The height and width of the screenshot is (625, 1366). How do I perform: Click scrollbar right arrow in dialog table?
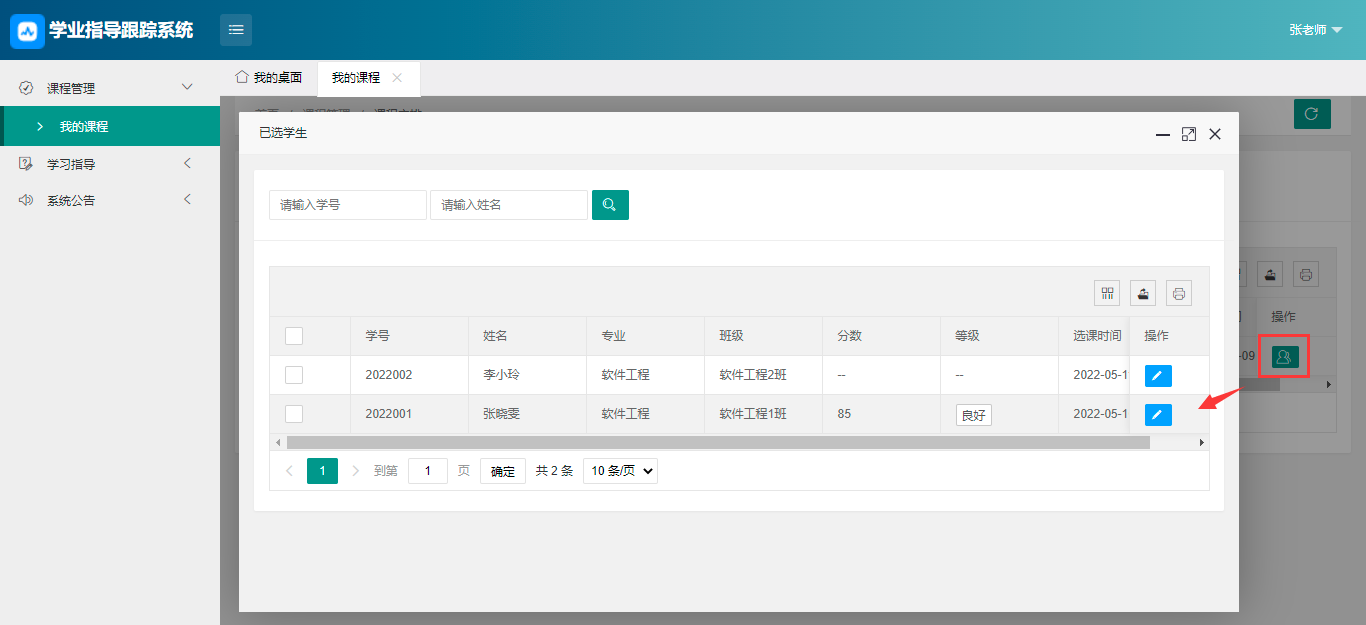click(1202, 442)
